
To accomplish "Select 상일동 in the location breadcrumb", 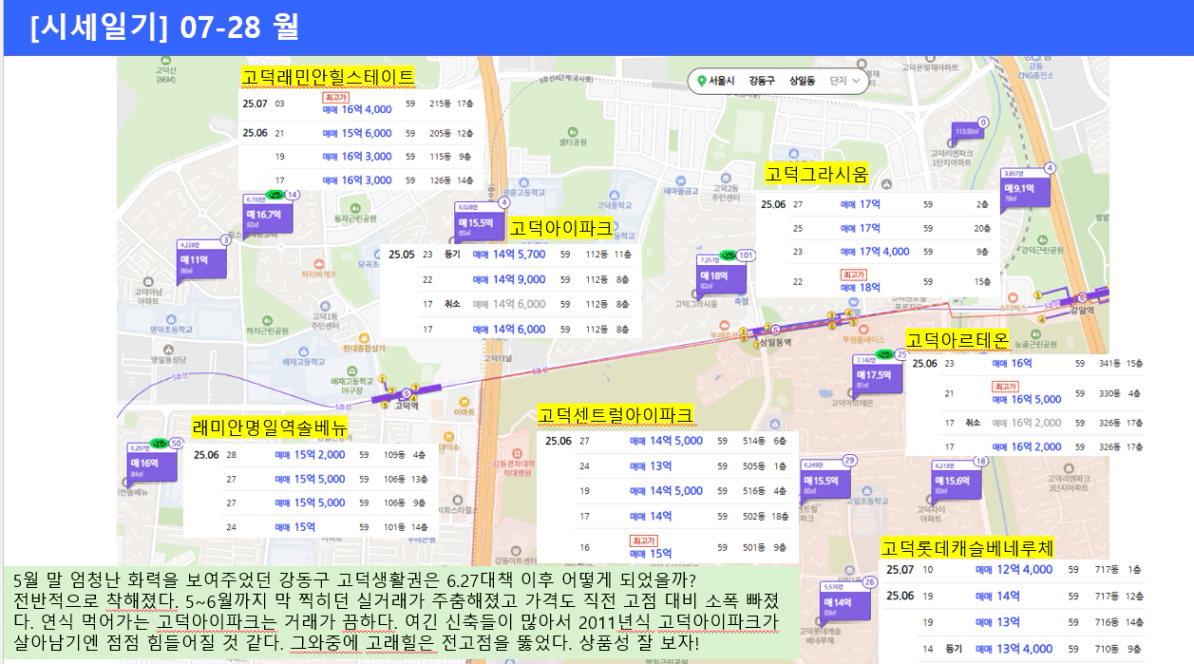I will click(802, 81).
